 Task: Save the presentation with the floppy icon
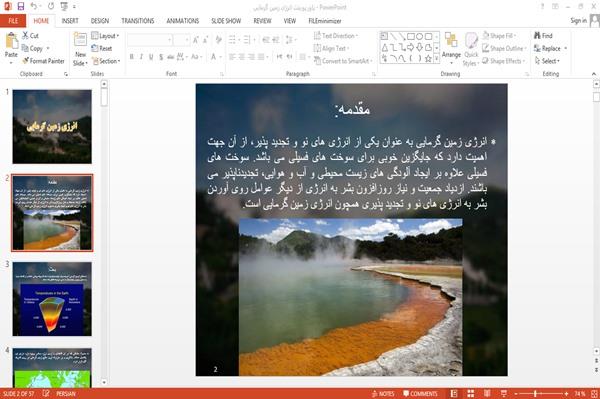(21, 6)
